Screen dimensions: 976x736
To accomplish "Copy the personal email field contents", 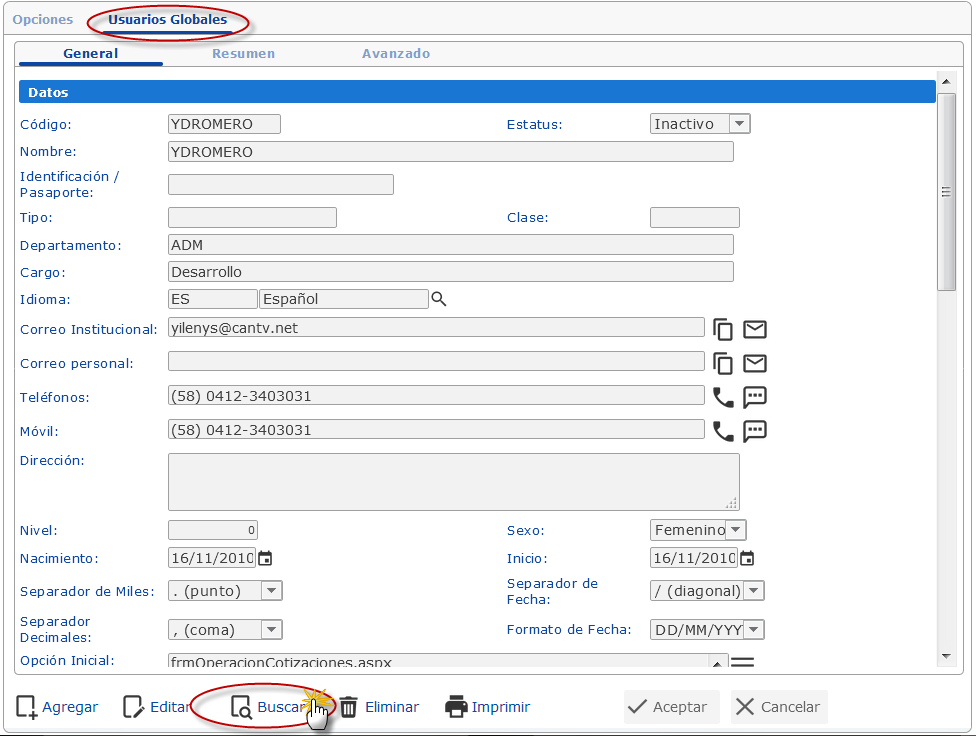I will pyautogui.click(x=723, y=363).
